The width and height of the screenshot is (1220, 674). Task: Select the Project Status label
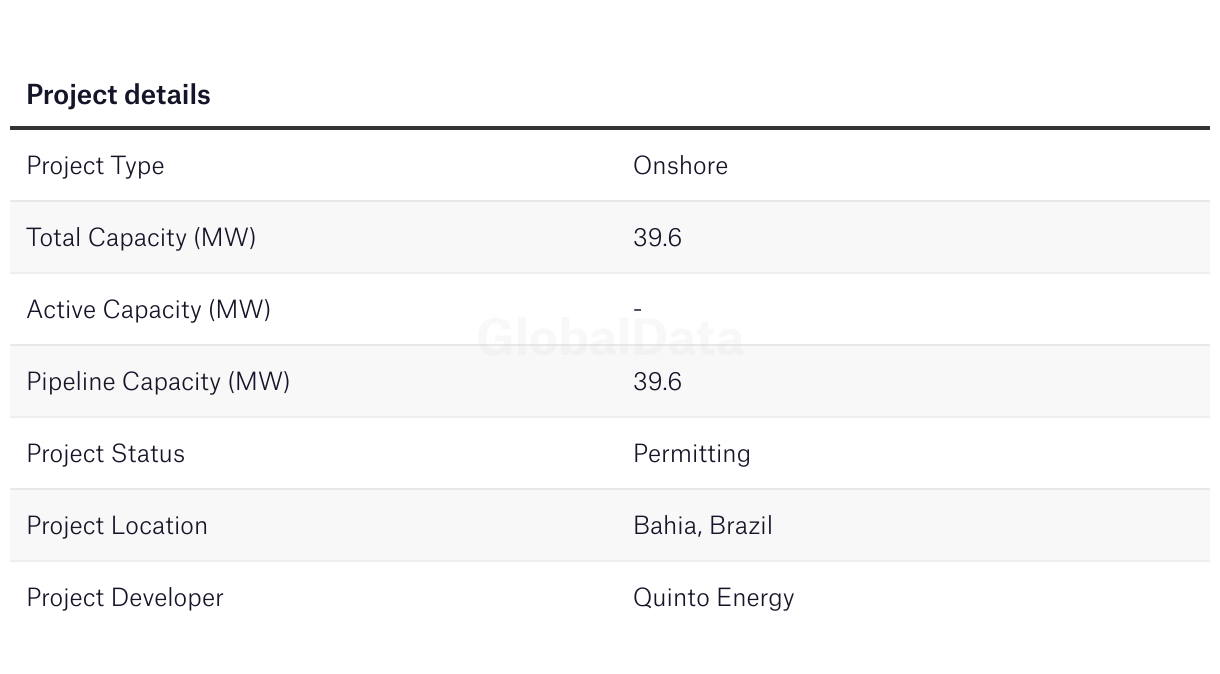(105, 454)
